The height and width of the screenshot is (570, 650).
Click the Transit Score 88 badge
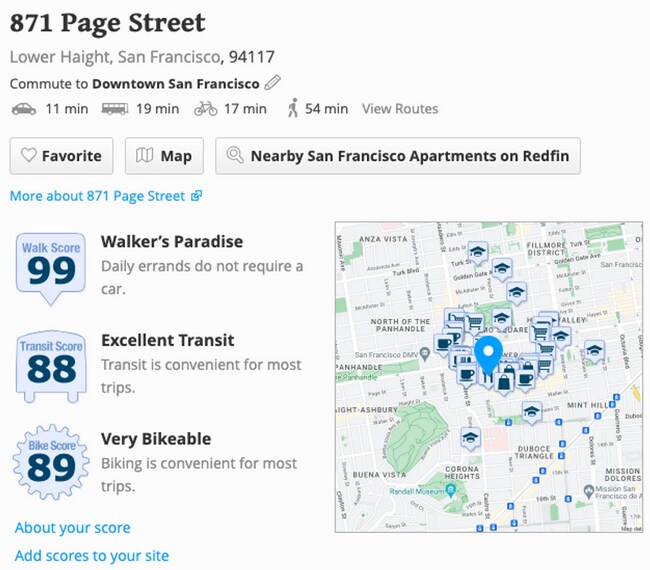51,366
